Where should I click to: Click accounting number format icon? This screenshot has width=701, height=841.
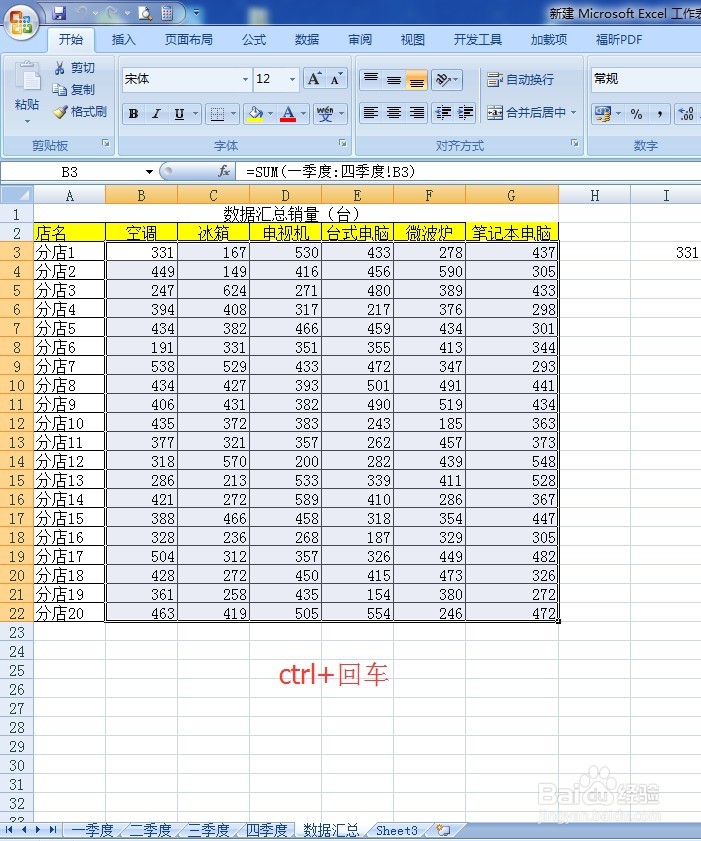[x=603, y=114]
